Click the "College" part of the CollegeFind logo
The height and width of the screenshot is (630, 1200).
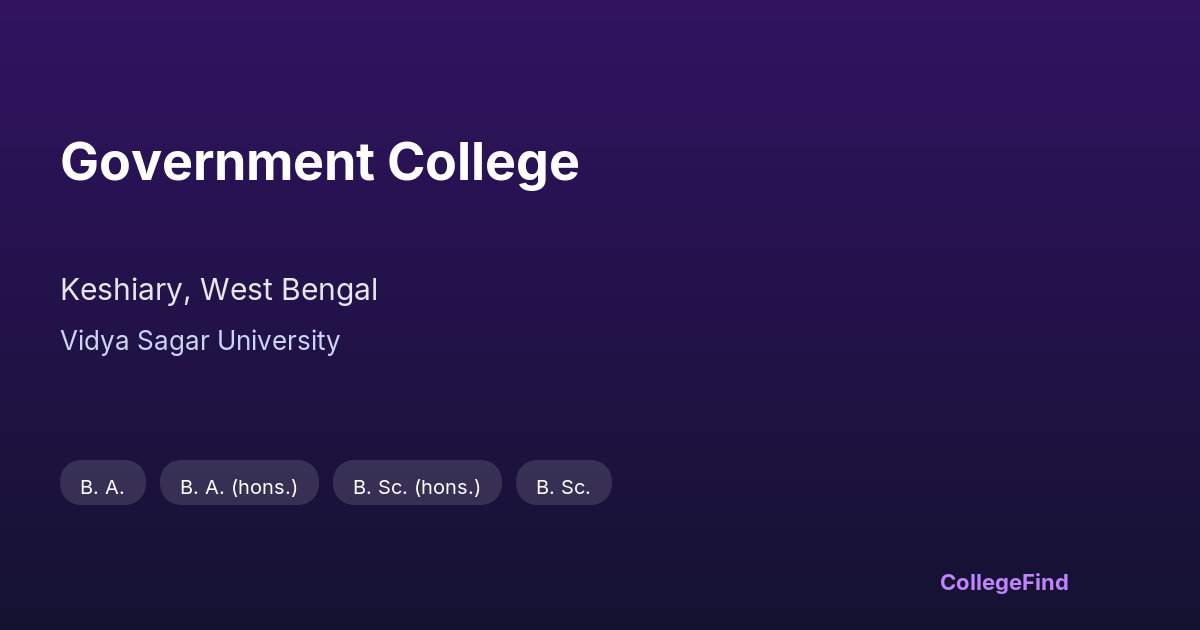pos(980,582)
